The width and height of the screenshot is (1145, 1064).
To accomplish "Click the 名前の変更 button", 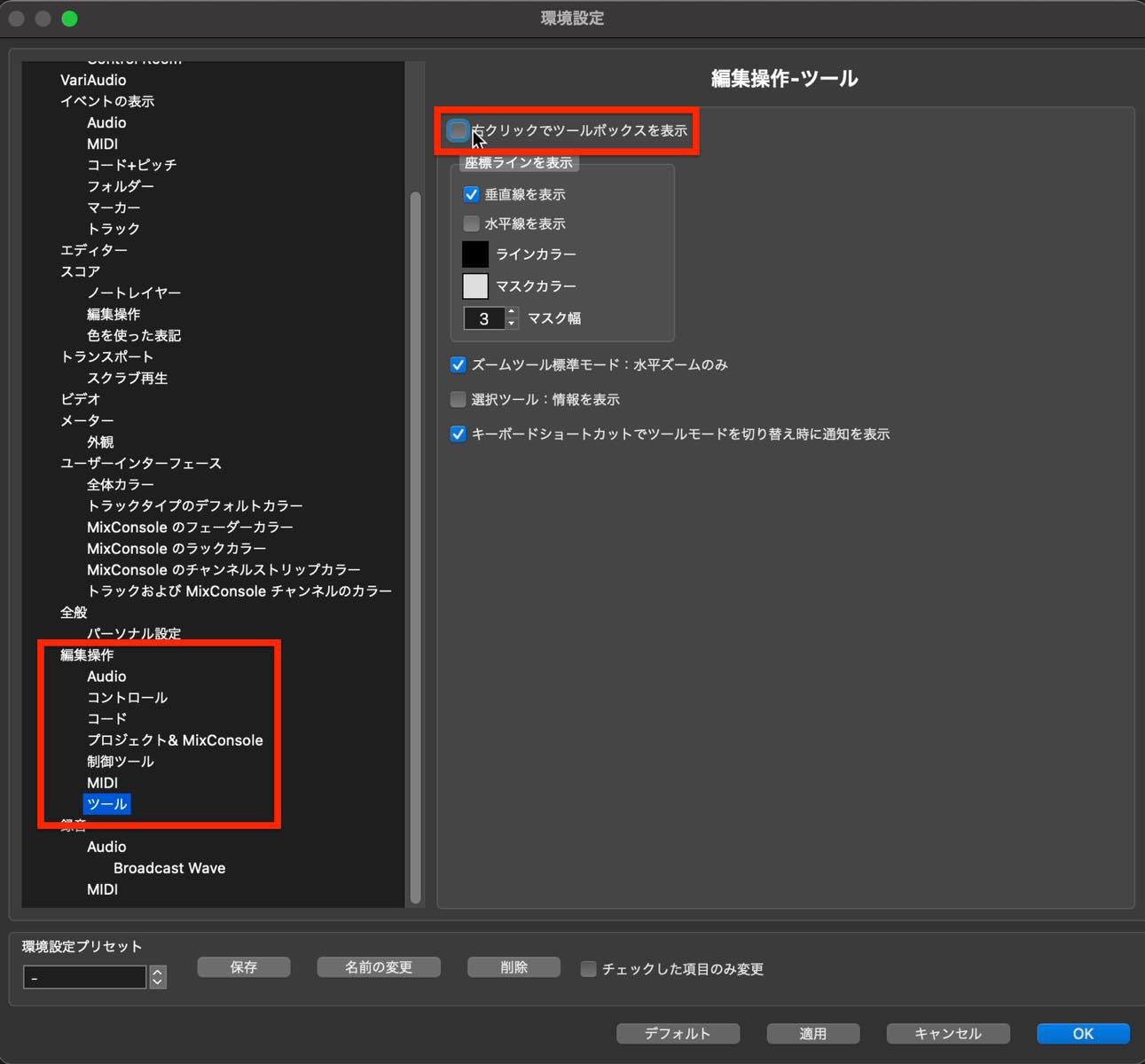I will (x=379, y=967).
